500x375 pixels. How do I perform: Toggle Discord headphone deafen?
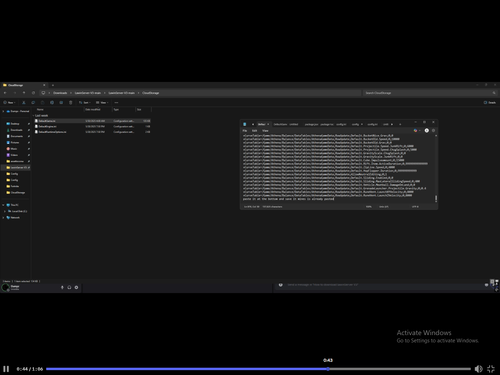point(69,287)
